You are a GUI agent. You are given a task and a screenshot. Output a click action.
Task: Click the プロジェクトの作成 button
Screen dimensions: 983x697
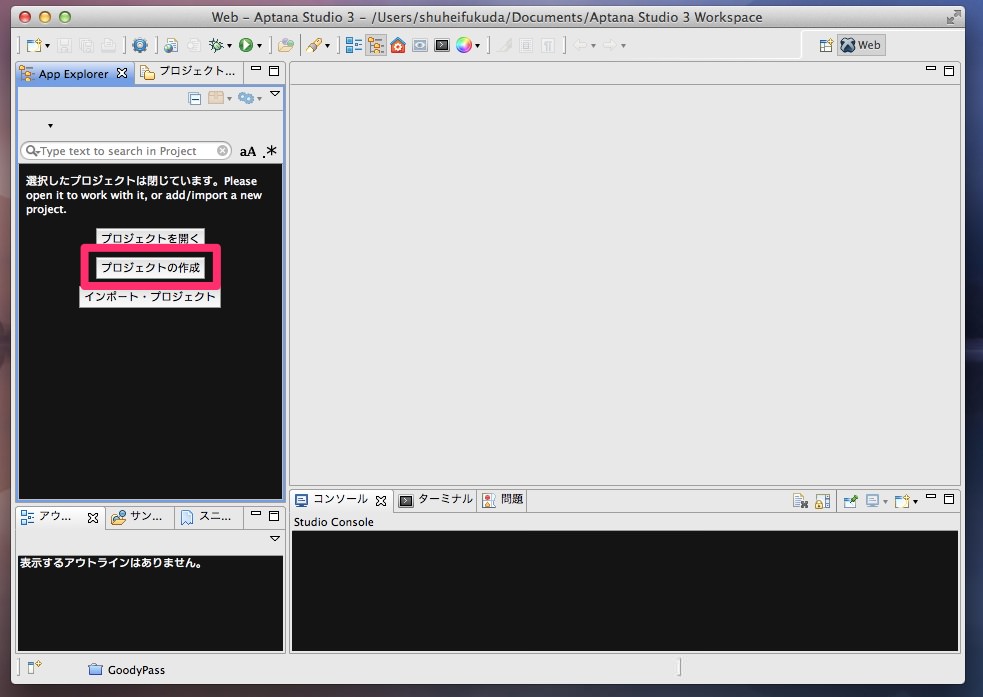click(150, 268)
